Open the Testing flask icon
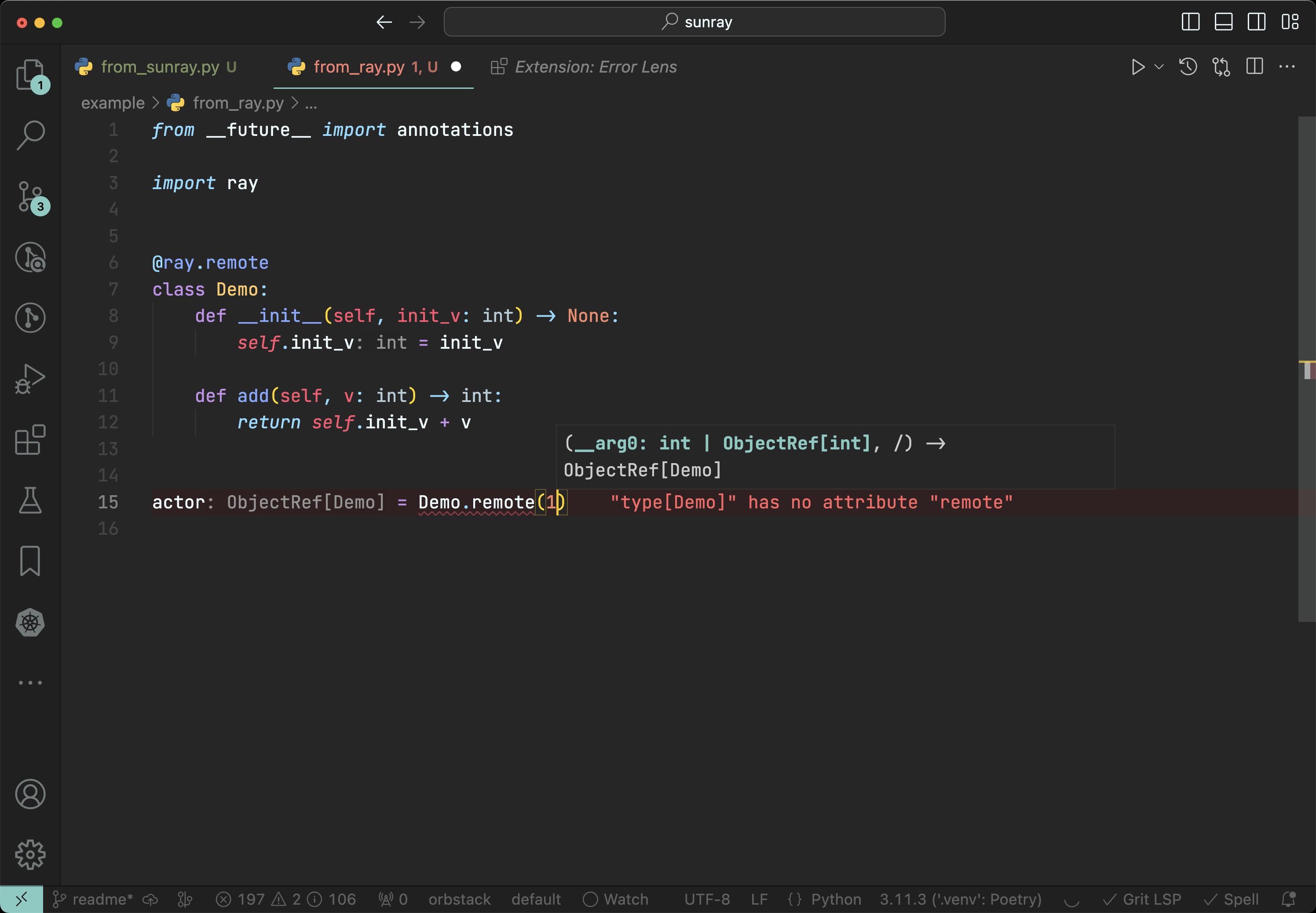 point(30,500)
